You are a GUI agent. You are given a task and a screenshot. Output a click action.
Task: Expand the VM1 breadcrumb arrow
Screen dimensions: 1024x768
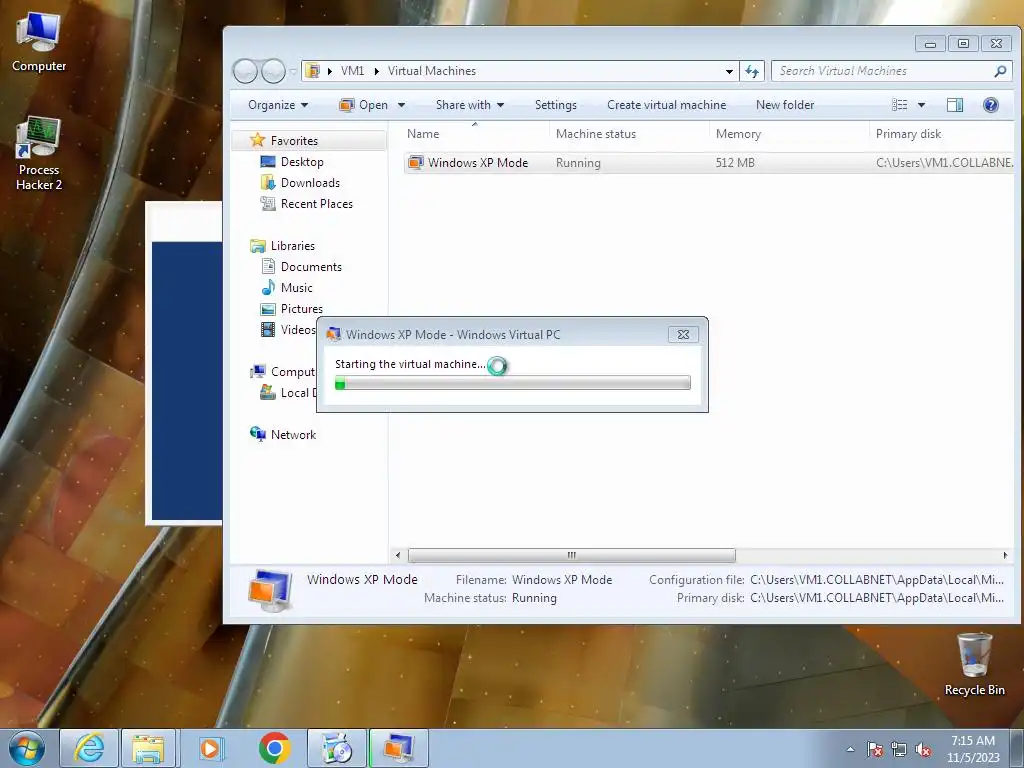pos(376,71)
